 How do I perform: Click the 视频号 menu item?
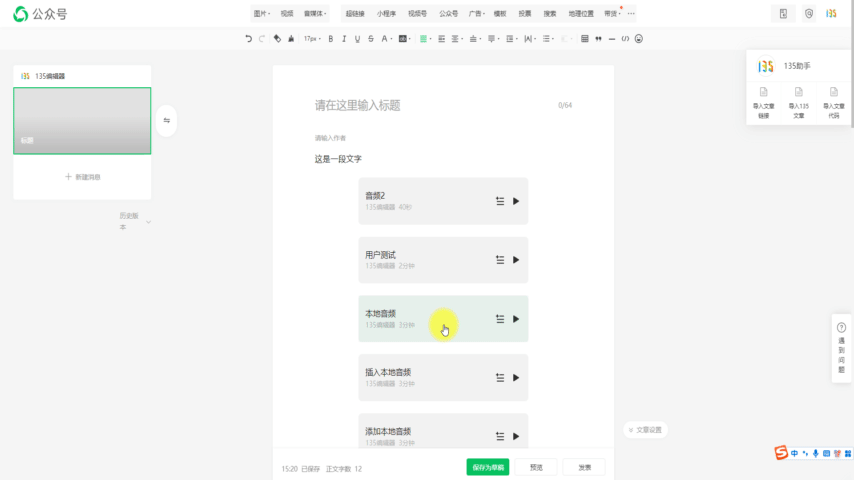(x=418, y=14)
